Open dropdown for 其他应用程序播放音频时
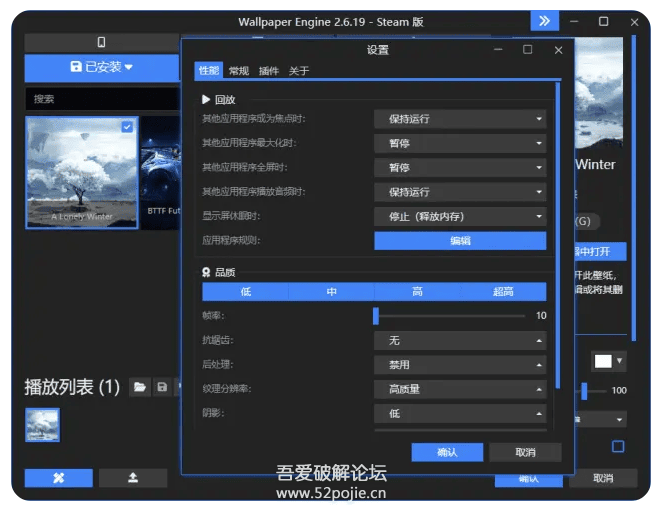Image resolution: width=665 pixels, height=510 pixels. [460, 192]
